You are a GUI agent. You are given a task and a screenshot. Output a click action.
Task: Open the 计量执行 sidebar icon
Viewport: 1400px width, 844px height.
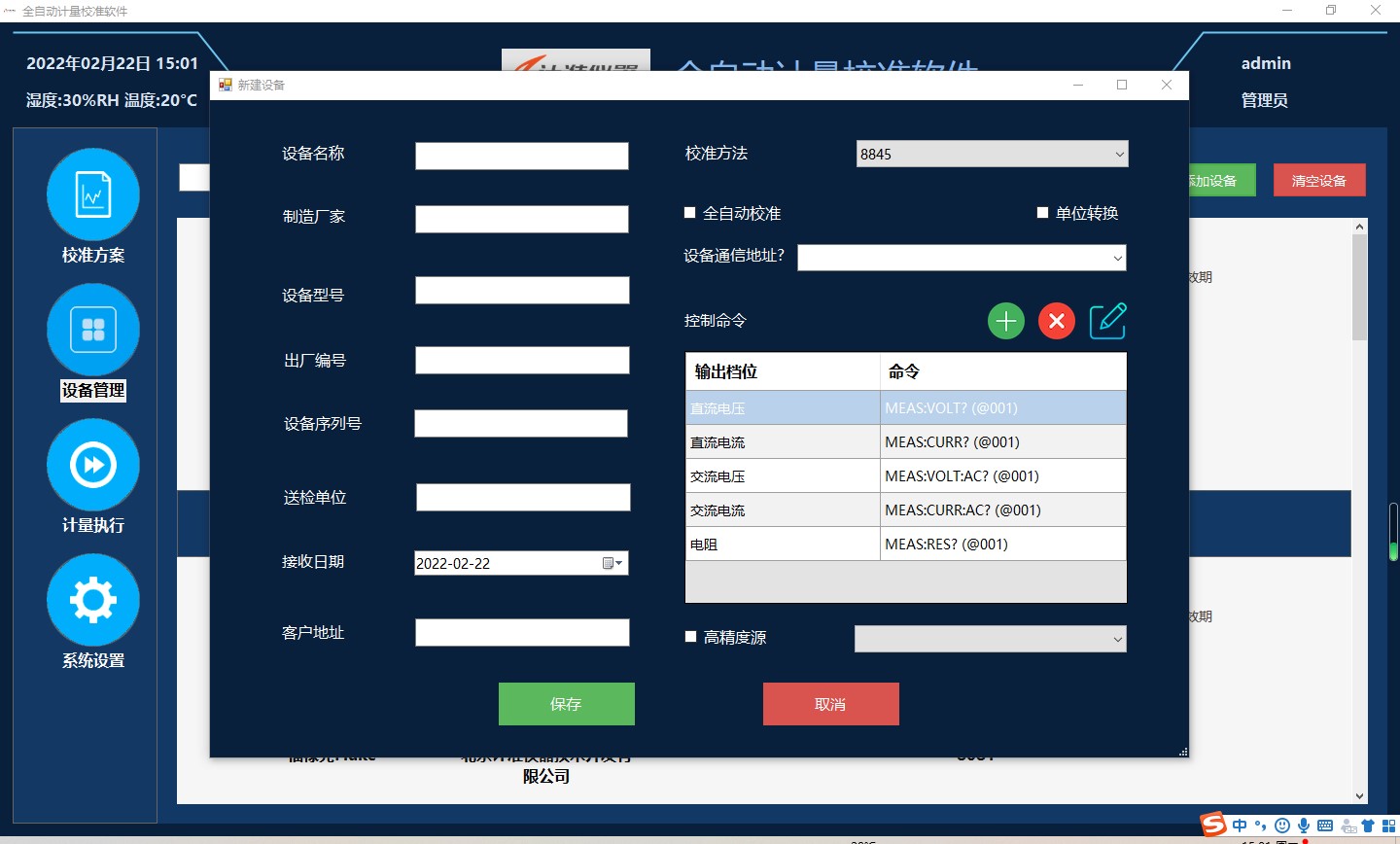click(x=93, y=465)
